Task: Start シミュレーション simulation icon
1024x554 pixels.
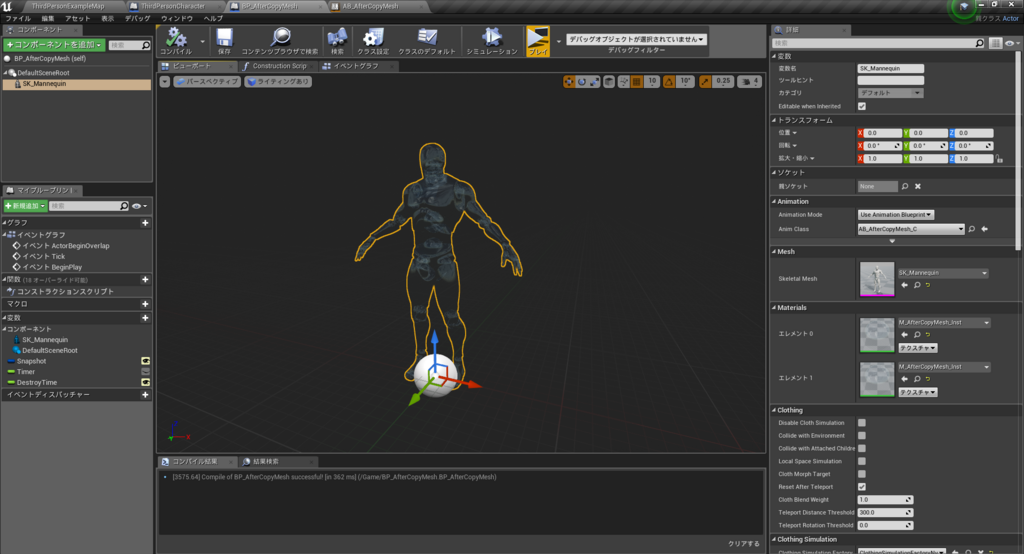Action: (x=492, y=37)
